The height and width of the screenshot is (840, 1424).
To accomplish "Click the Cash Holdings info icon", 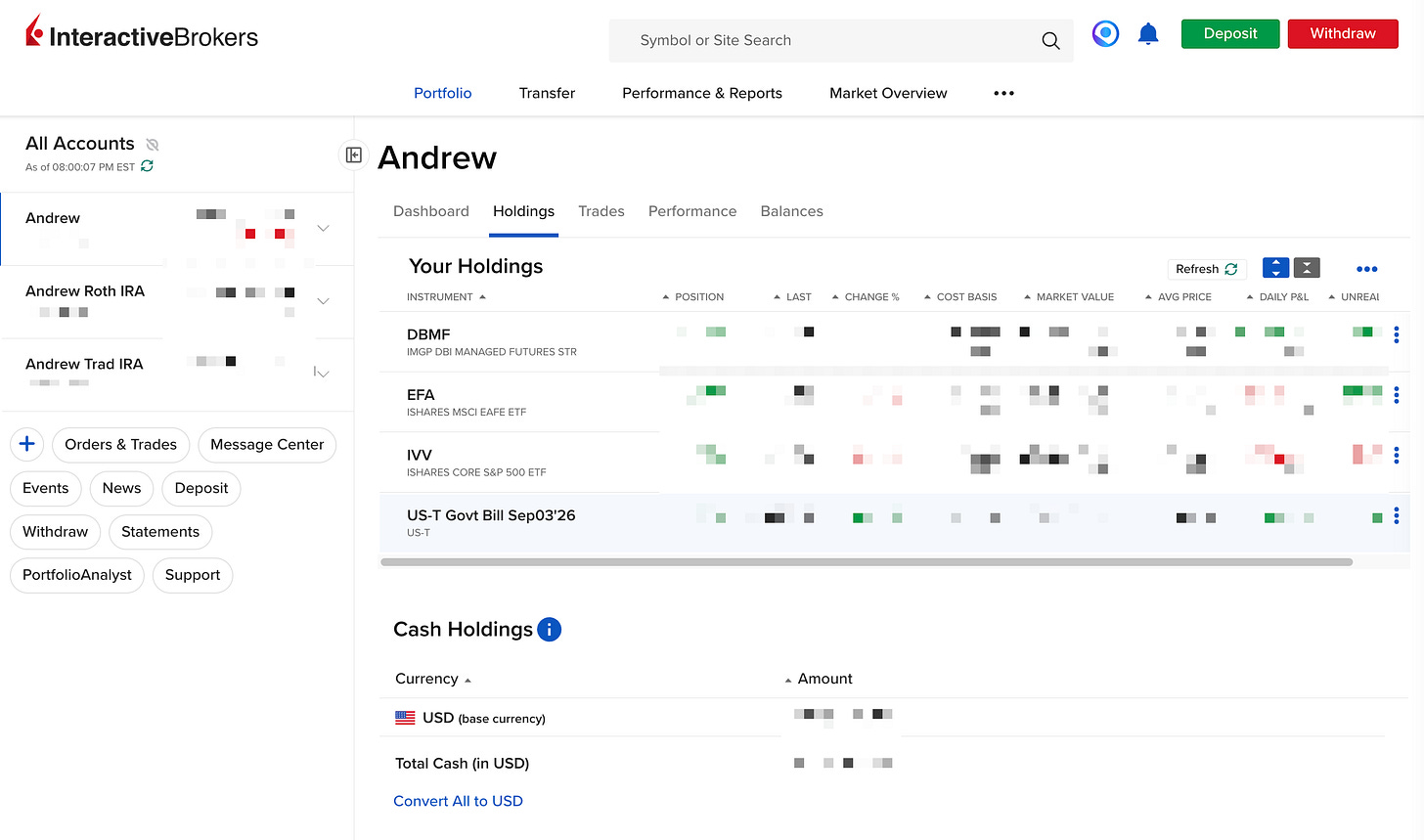I will coord(550,630).
